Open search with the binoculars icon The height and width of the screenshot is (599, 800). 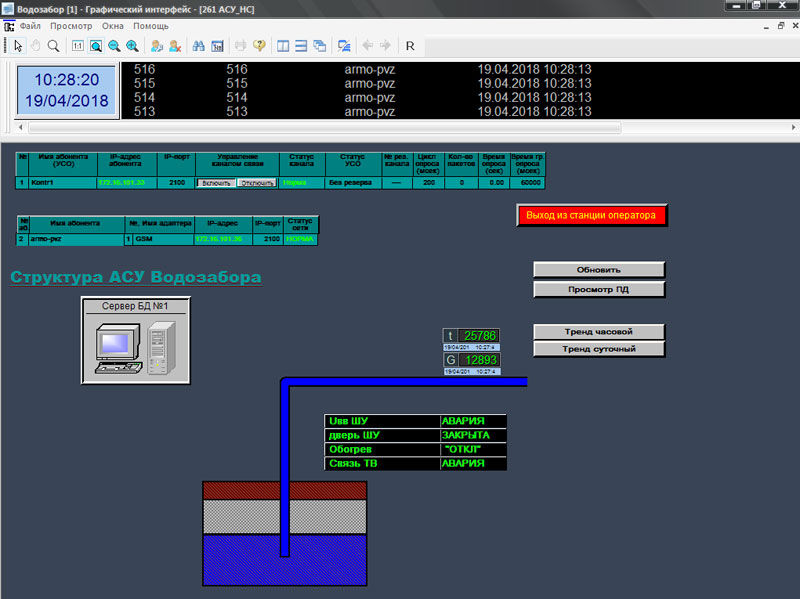click(199, 45)
